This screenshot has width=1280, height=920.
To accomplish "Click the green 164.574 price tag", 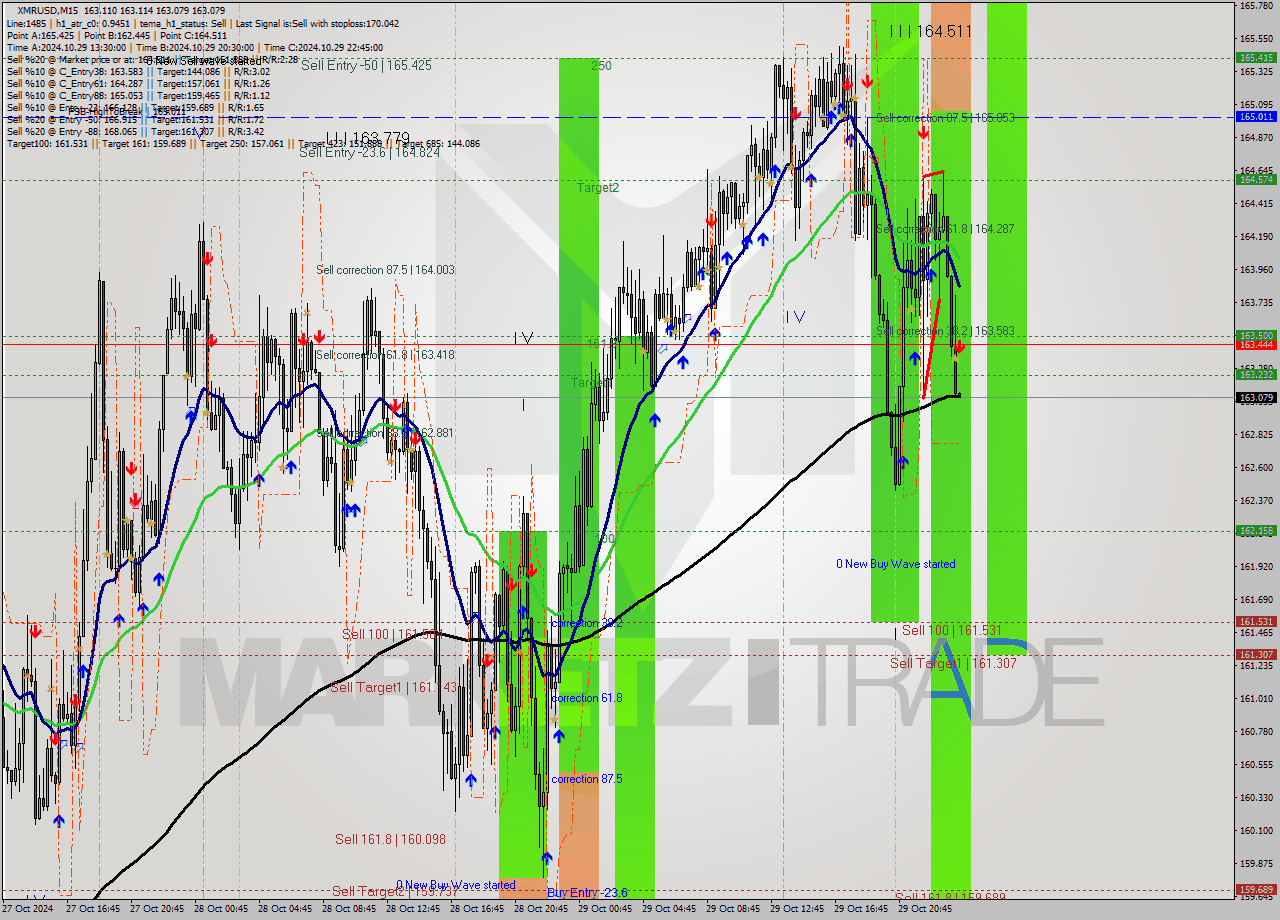I will click(1256, 180).
